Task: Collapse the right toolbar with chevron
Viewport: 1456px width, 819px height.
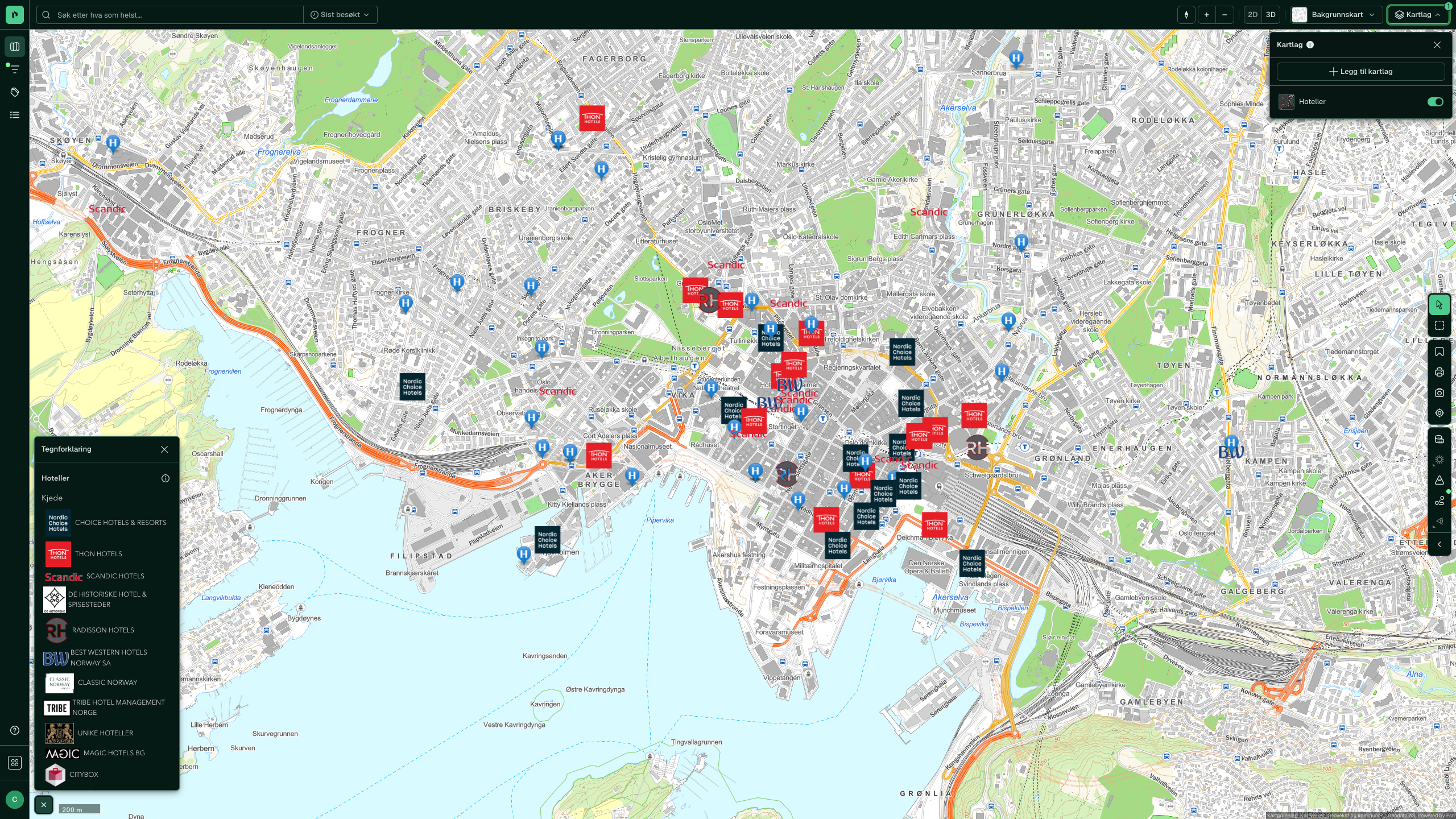Action: click(x=1440, y=544)
